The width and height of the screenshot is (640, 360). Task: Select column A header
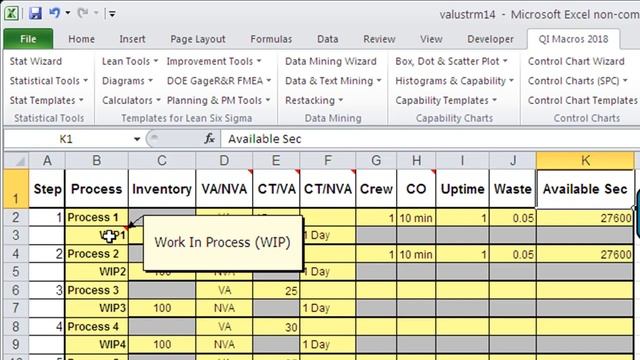click(x=47, y=160)
